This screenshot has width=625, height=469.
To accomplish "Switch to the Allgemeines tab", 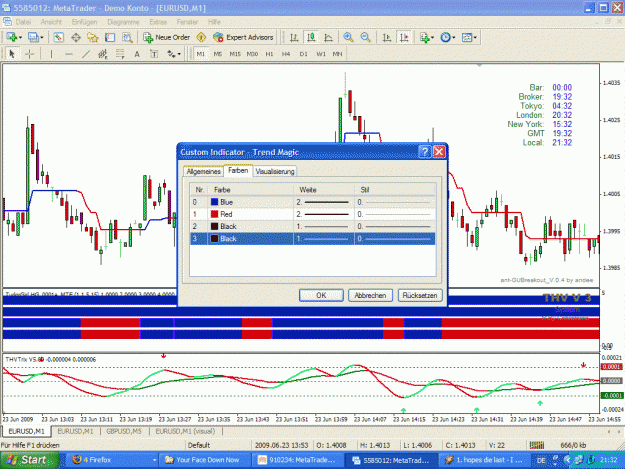I will coord(203,171).
